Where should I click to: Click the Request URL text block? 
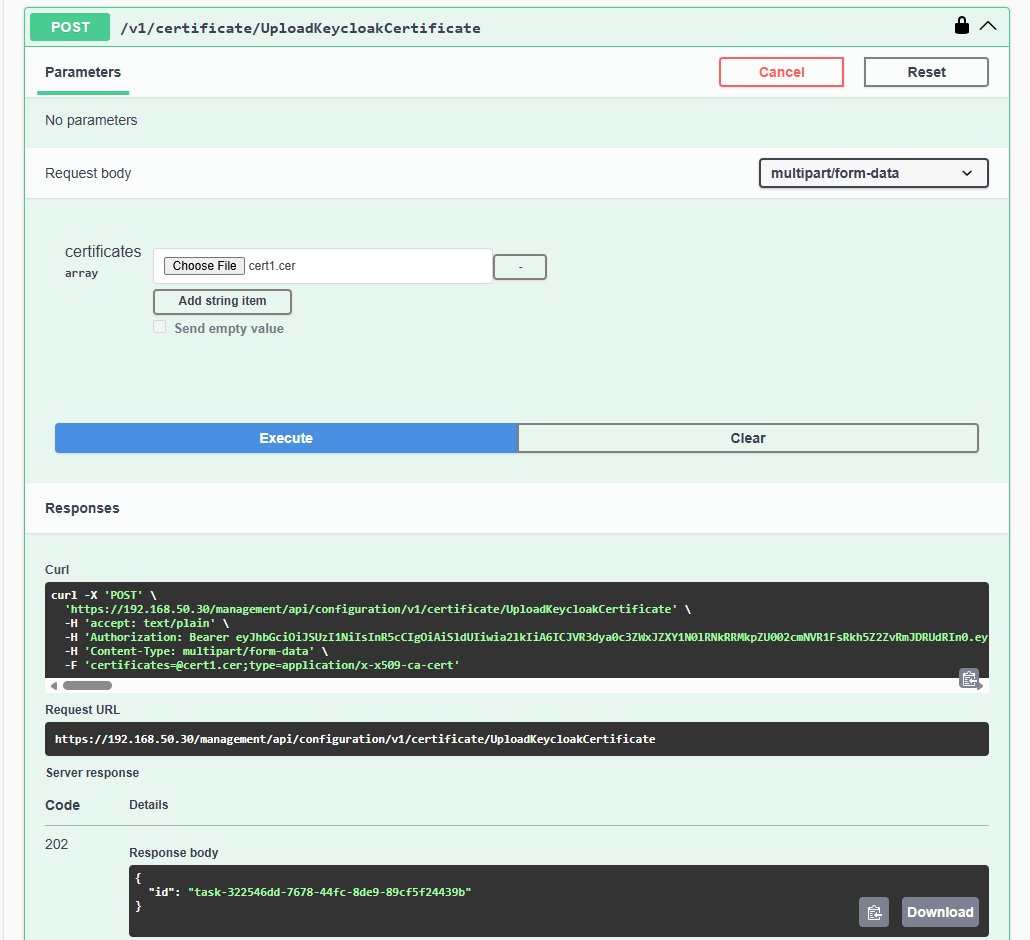(x=355, y=739)
